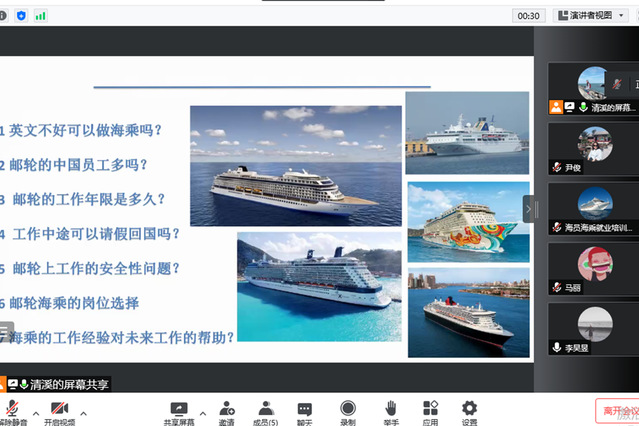Unmute microphone with 解除静音 button

point(14,410)
